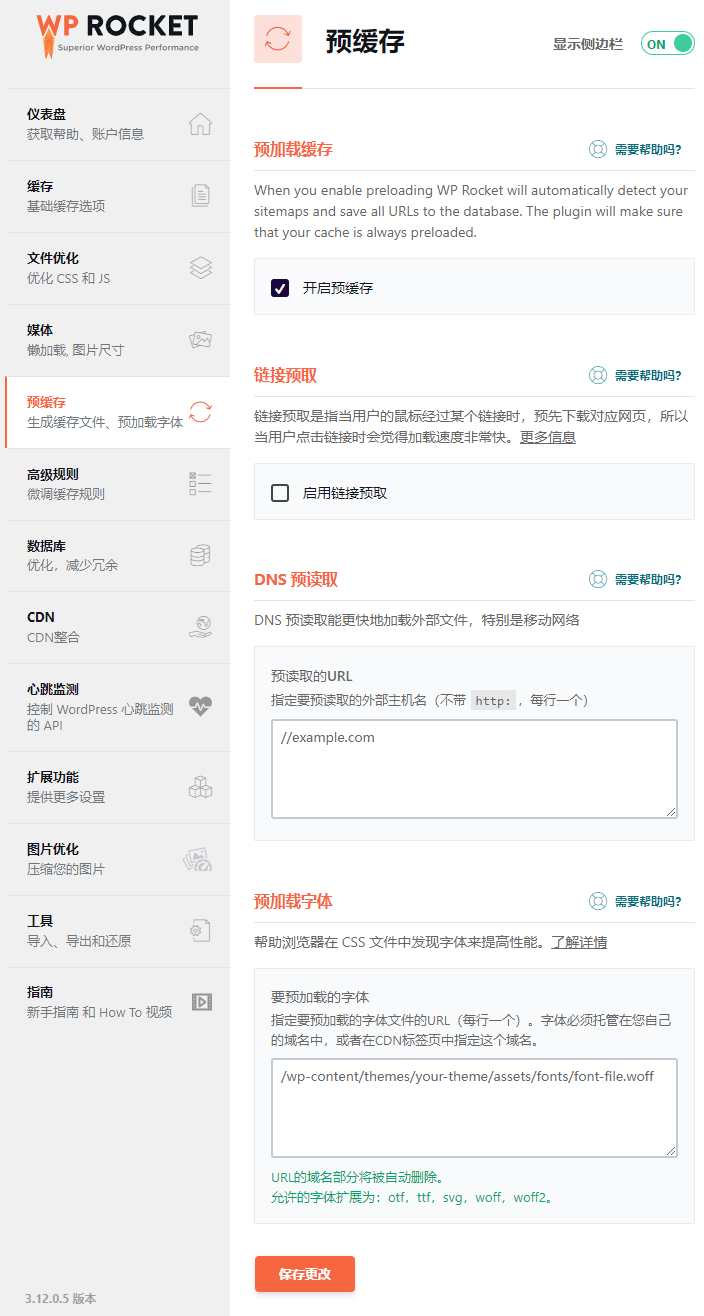Open the 了解详情 link under 预加载字体
This screenshot has height=1316, width=704.
coord(579,942)
